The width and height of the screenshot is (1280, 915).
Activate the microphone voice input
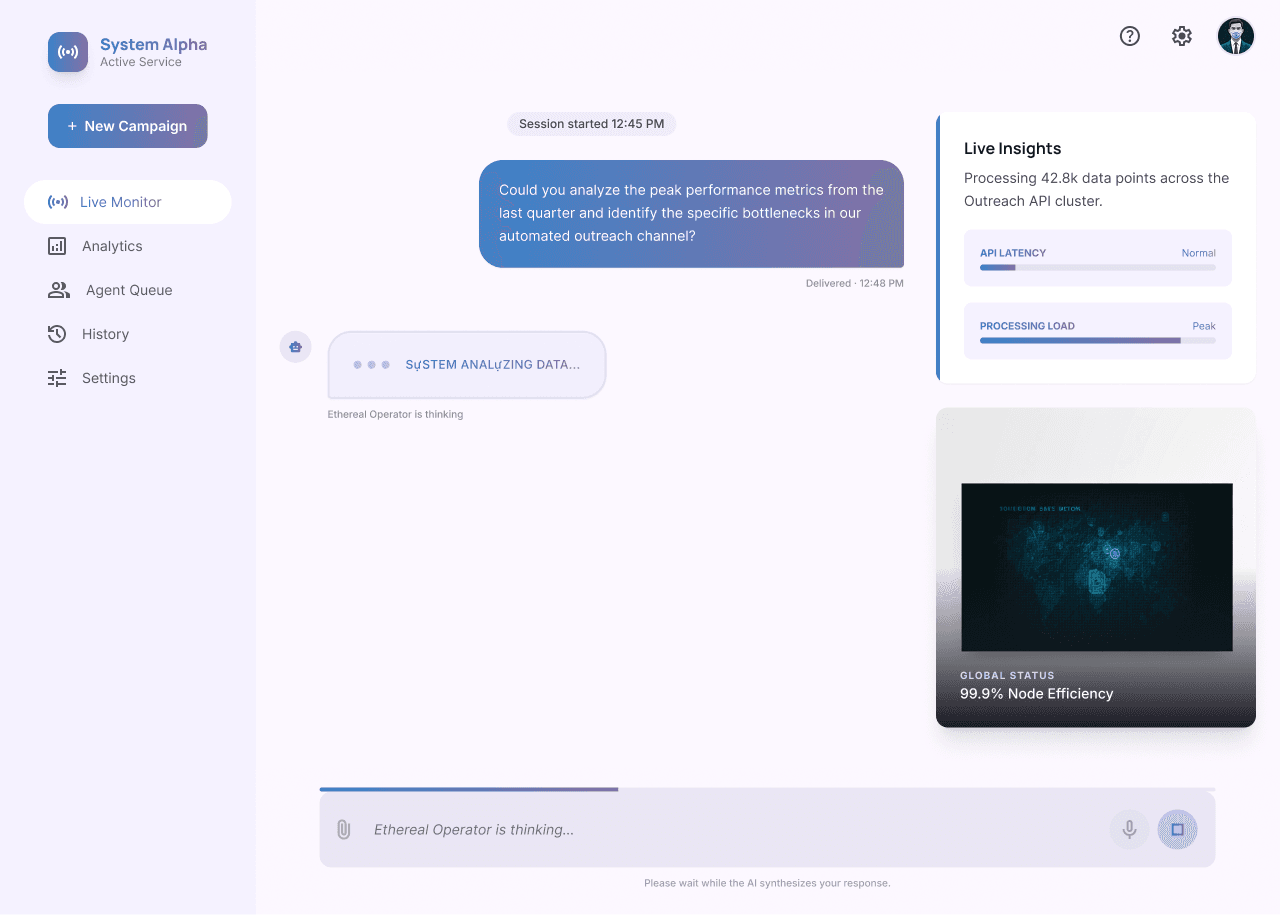click(1129, 830)
